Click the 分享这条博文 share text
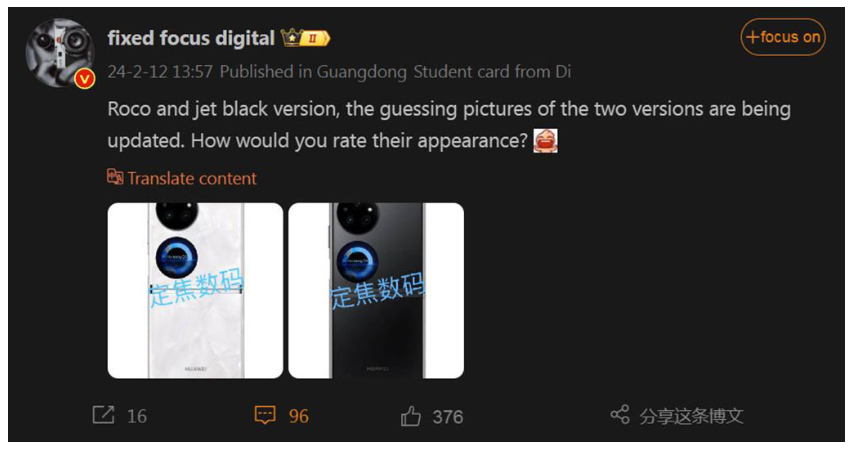 (x=691, y=416)
